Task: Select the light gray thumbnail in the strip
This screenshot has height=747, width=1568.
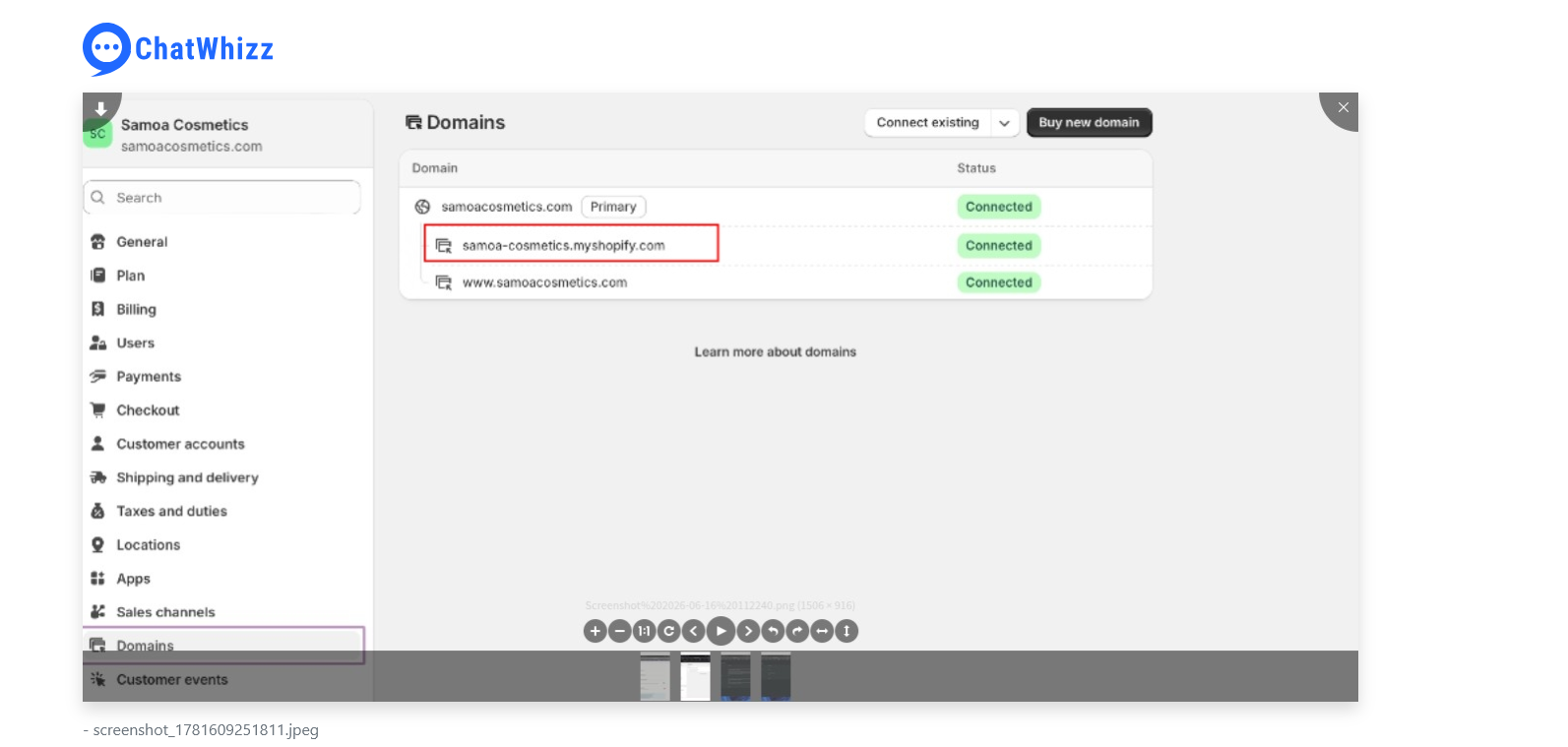Action: pos(655,677)
